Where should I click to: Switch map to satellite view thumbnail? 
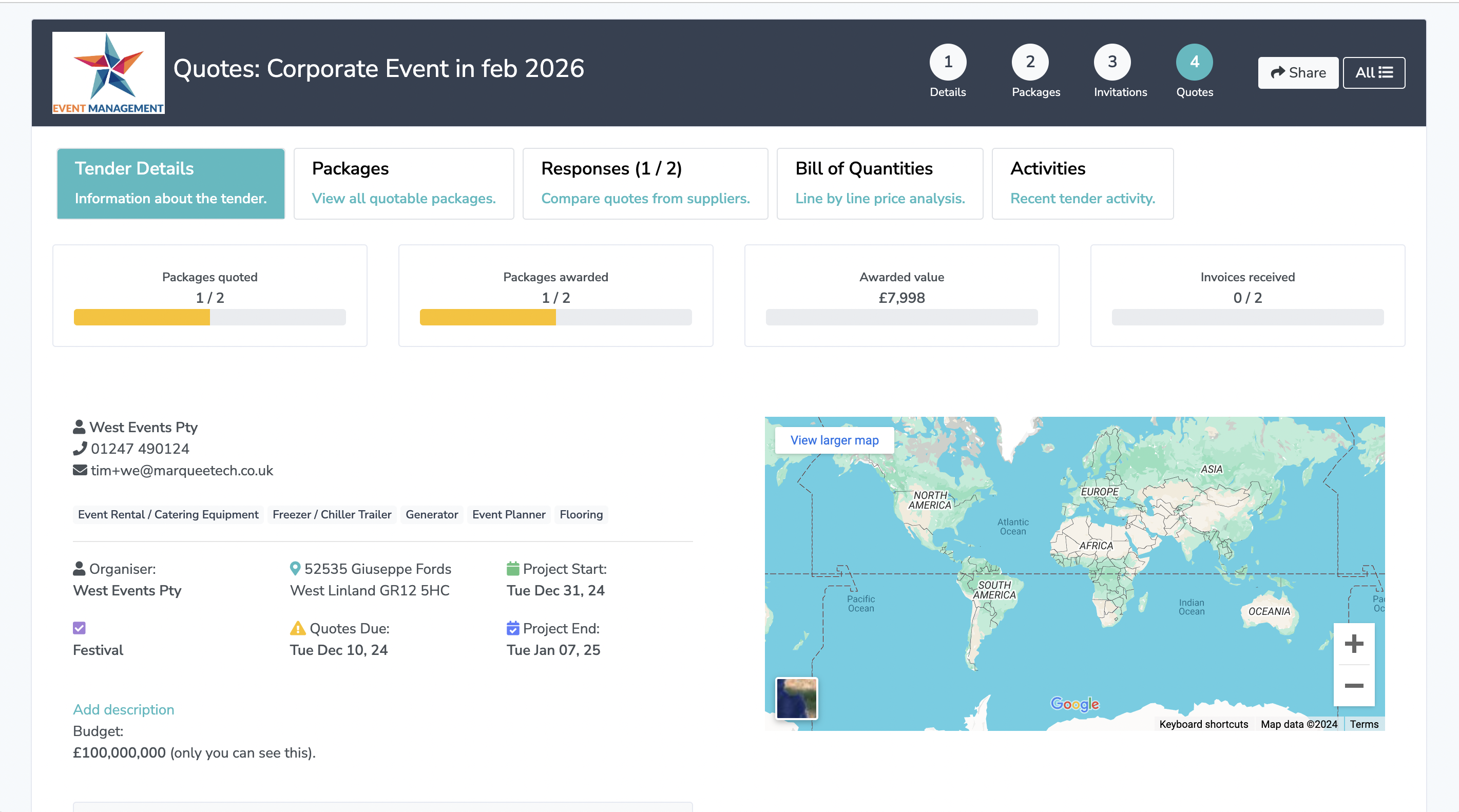click(x=796, y=698)
